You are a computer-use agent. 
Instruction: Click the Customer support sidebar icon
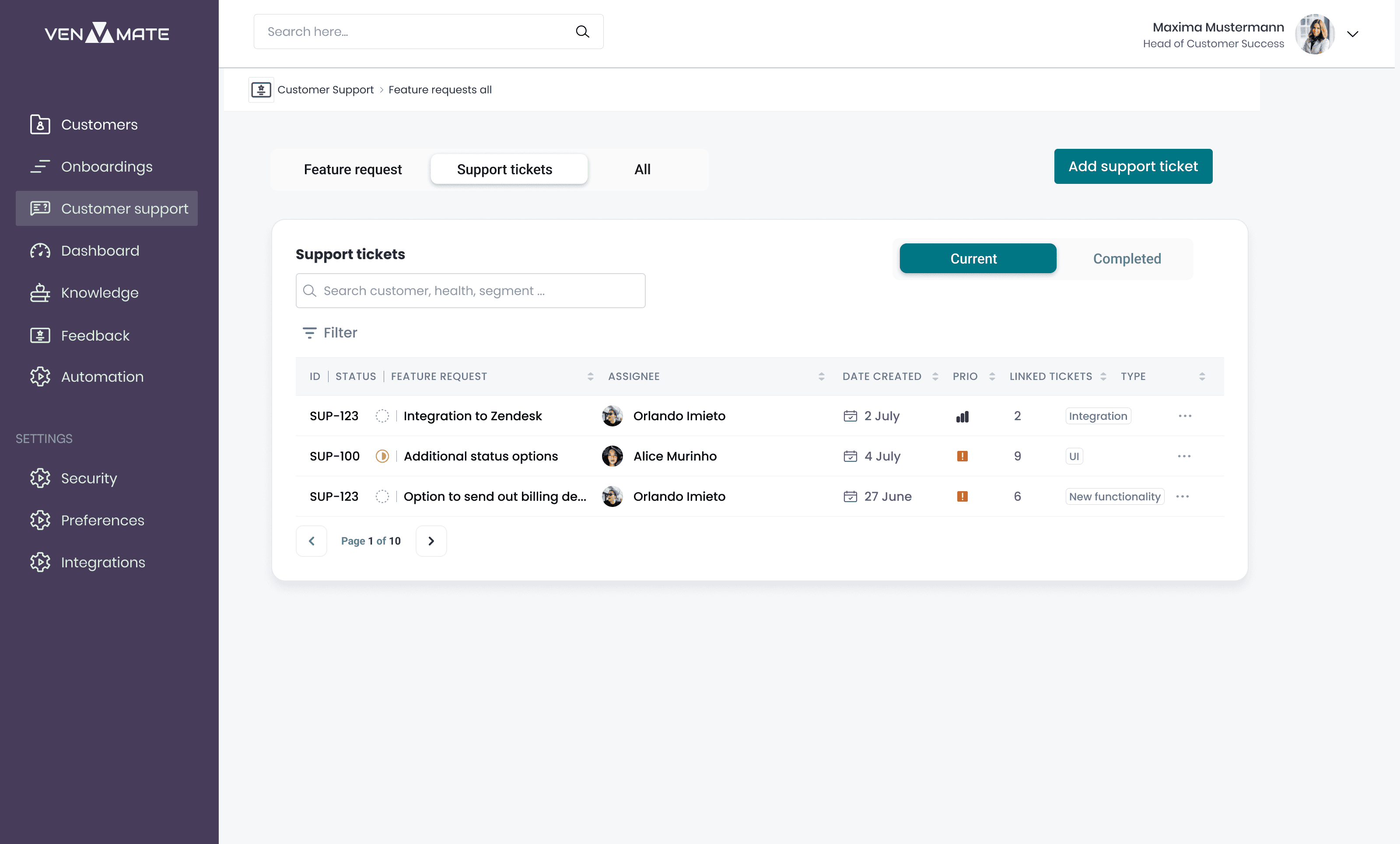coord(39,208)
